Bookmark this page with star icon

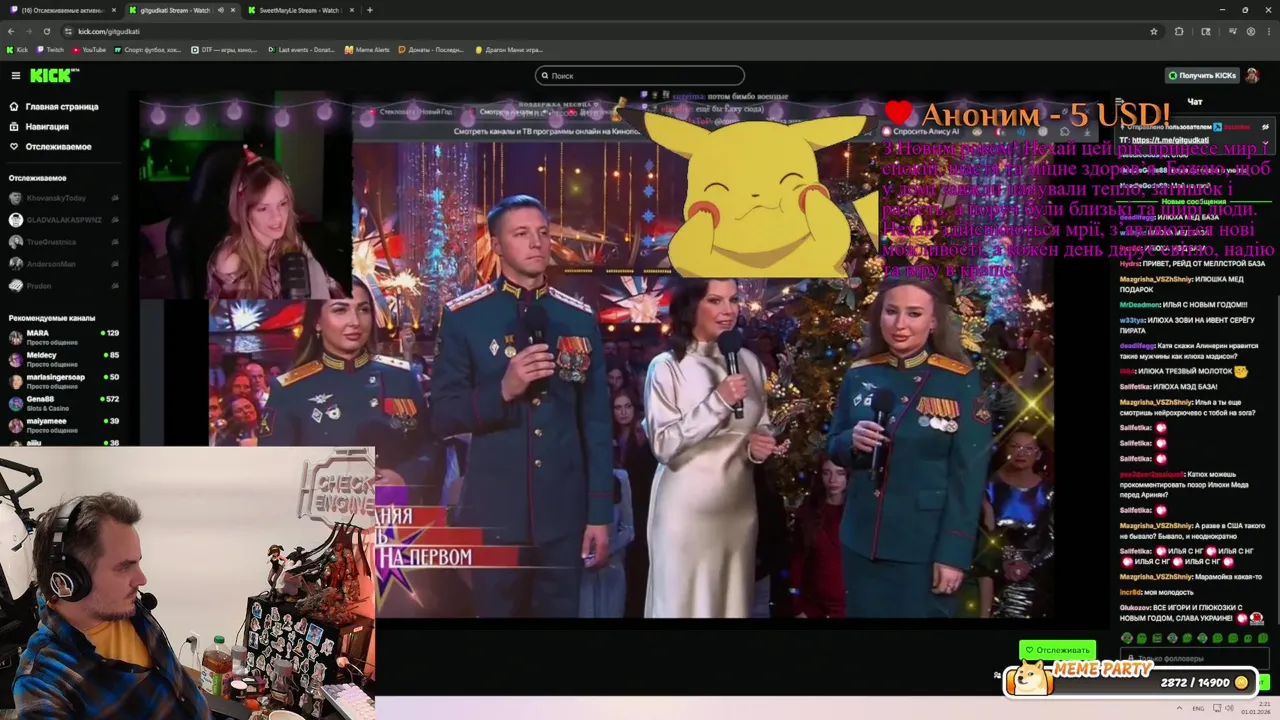point(1153,31)
